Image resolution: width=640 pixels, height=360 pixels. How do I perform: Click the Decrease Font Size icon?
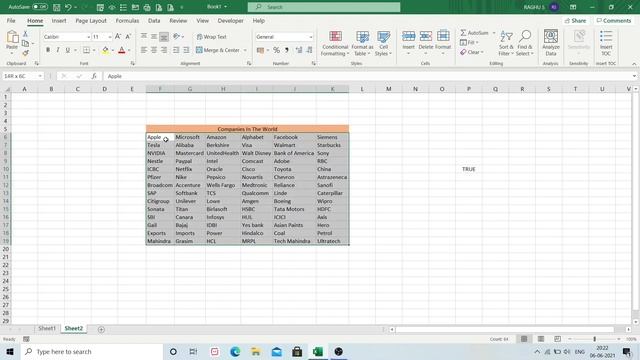pyautogui.click(x=128, y=37)
